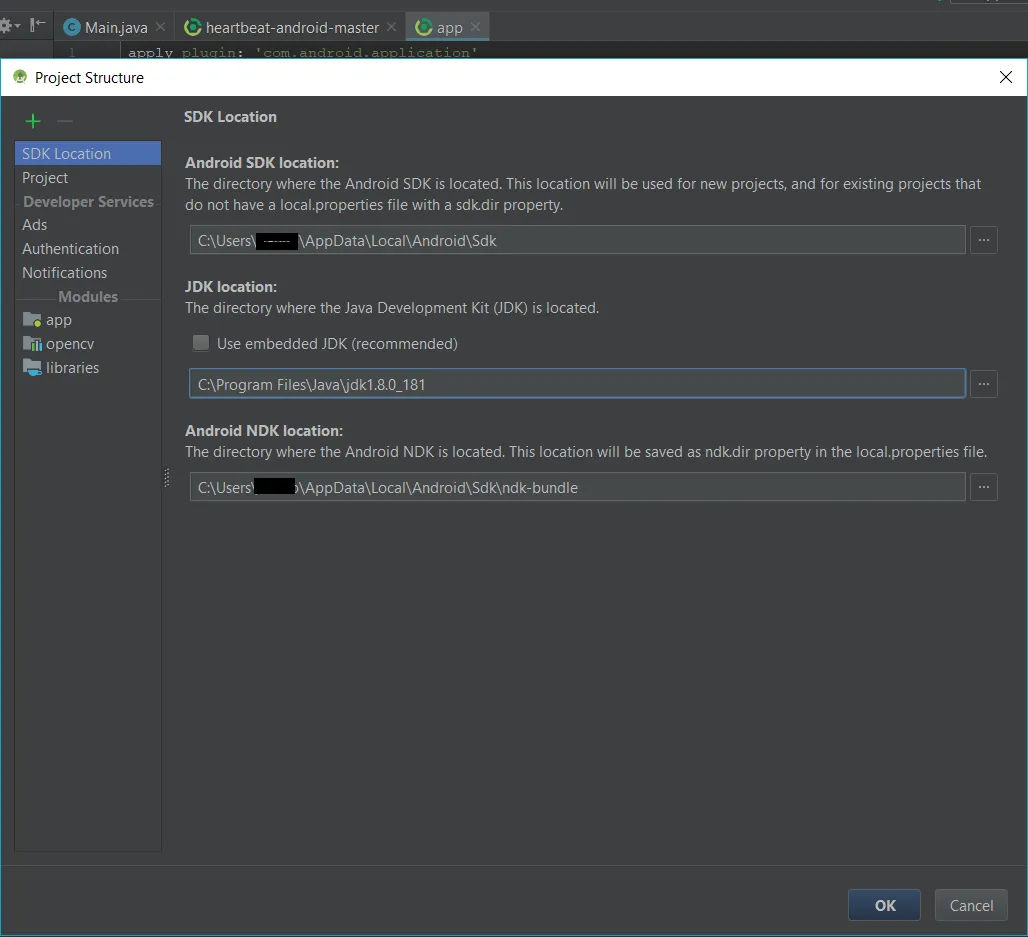Image resolution: width=1028 pixels, height=937 pixels.
Task: Click the heartbeat-android-master gradle icon
Action: 193,27
